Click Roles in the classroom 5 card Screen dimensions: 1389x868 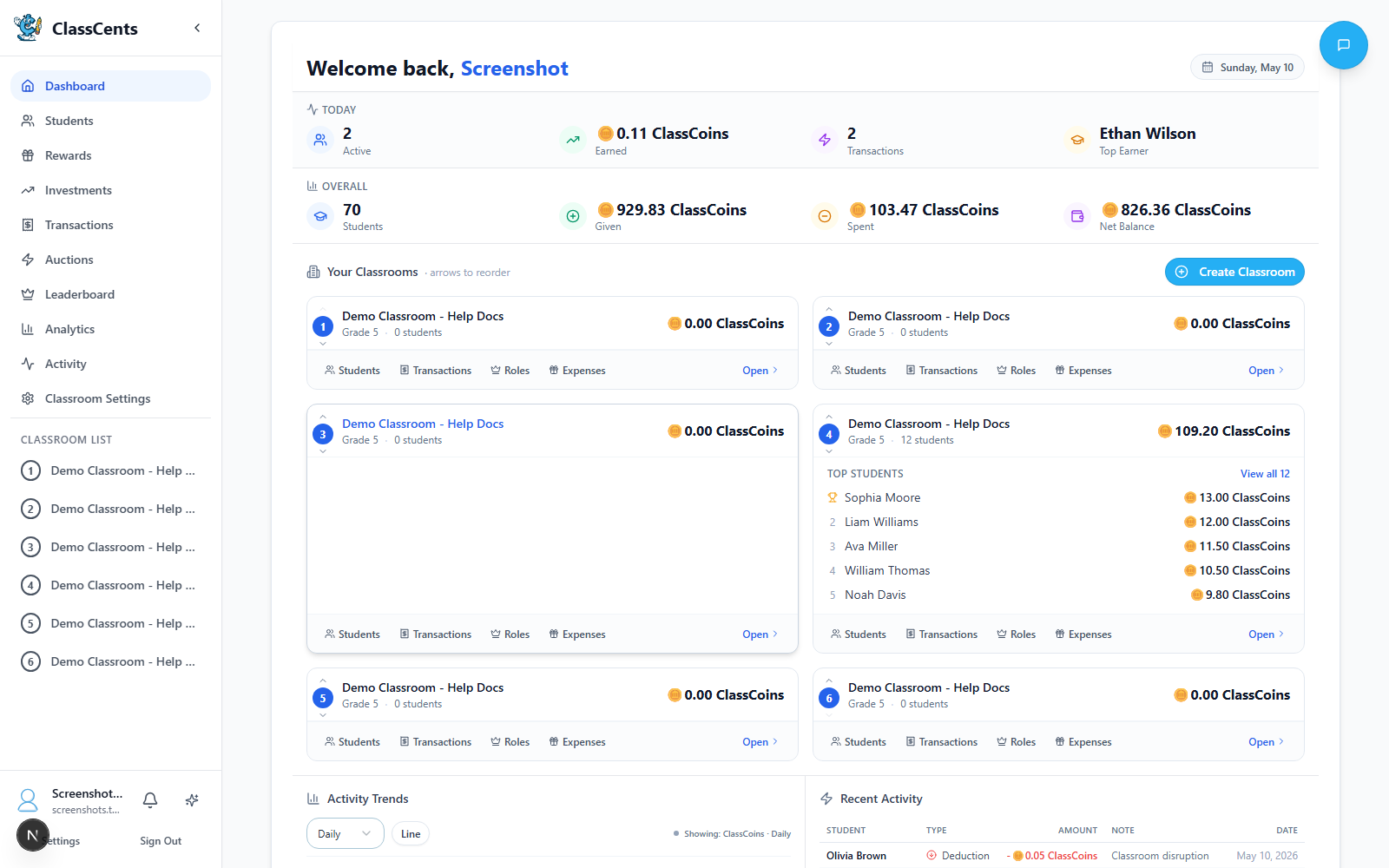pyautogui.click(x=510, y=742)
